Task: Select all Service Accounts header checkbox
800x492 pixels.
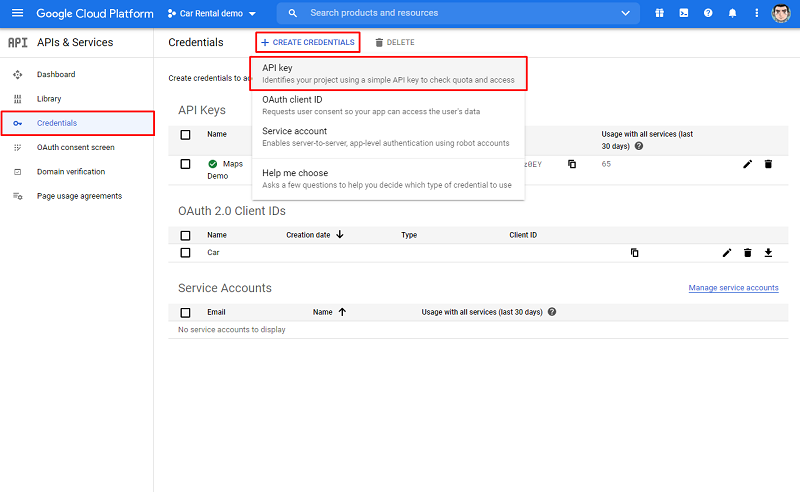Action: click(185, 312)
